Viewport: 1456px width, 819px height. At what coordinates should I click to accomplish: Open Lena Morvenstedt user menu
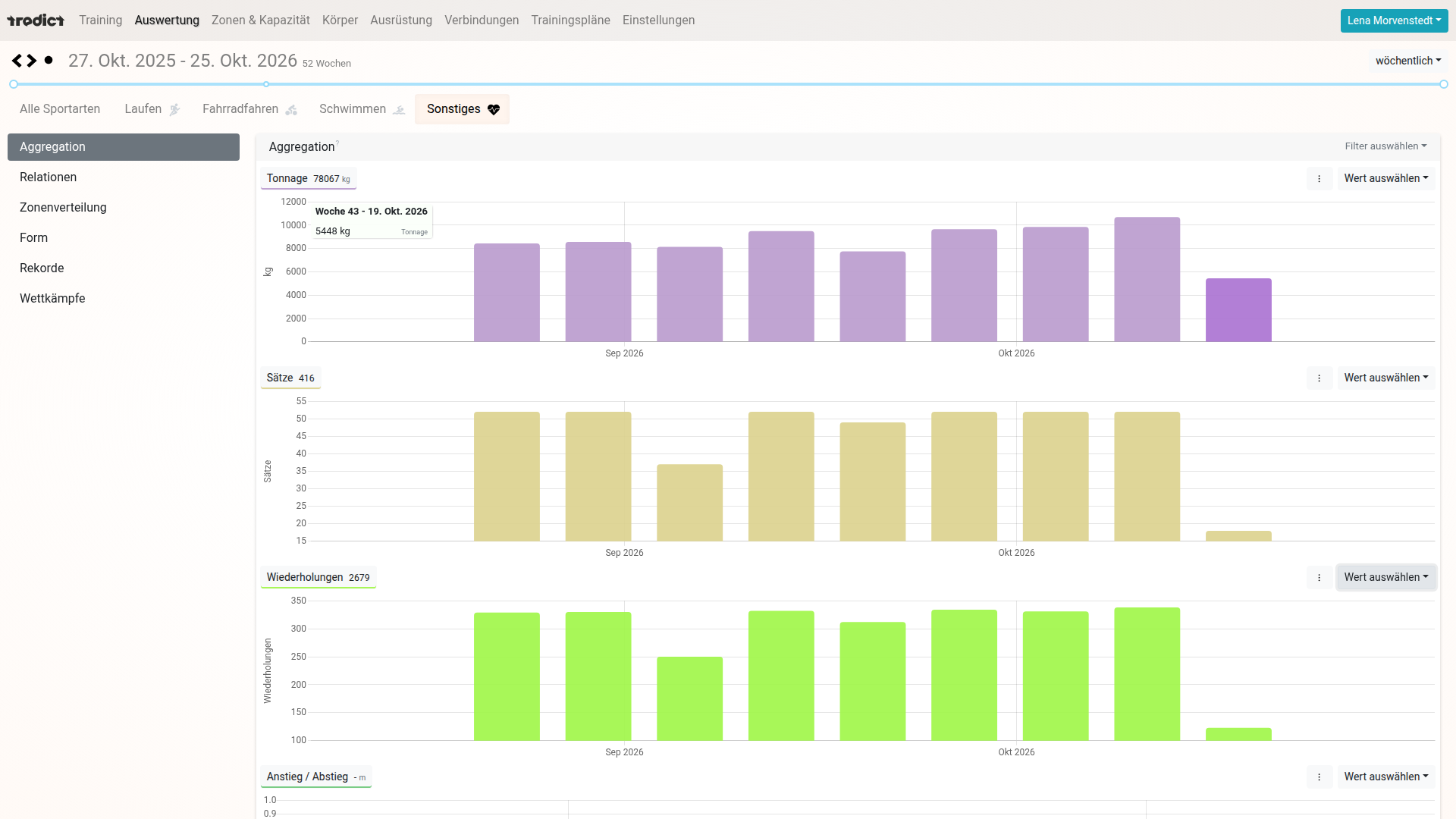[1394, 20]
